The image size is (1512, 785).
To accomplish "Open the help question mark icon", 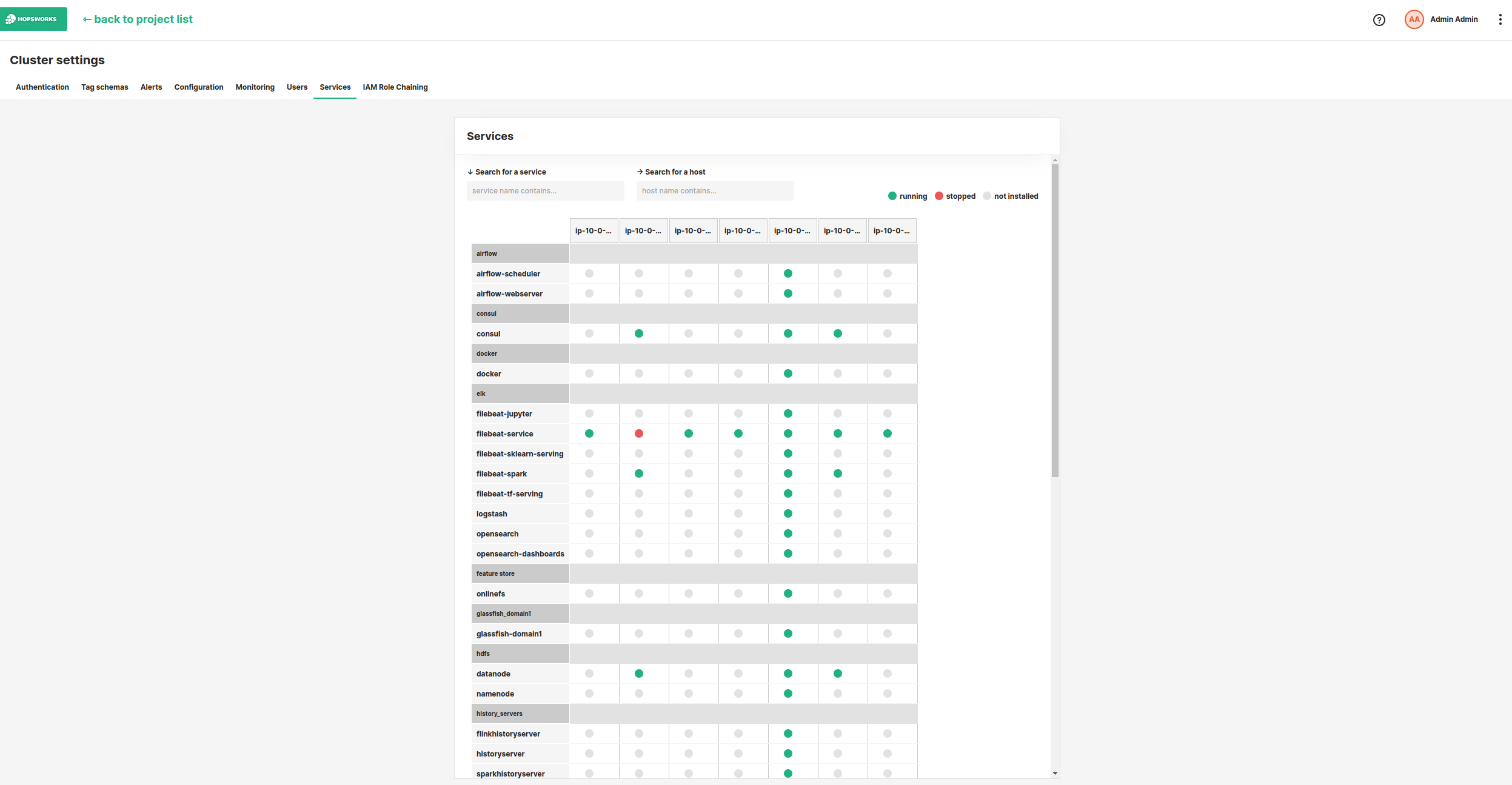I will click(x=1379, y=20).
